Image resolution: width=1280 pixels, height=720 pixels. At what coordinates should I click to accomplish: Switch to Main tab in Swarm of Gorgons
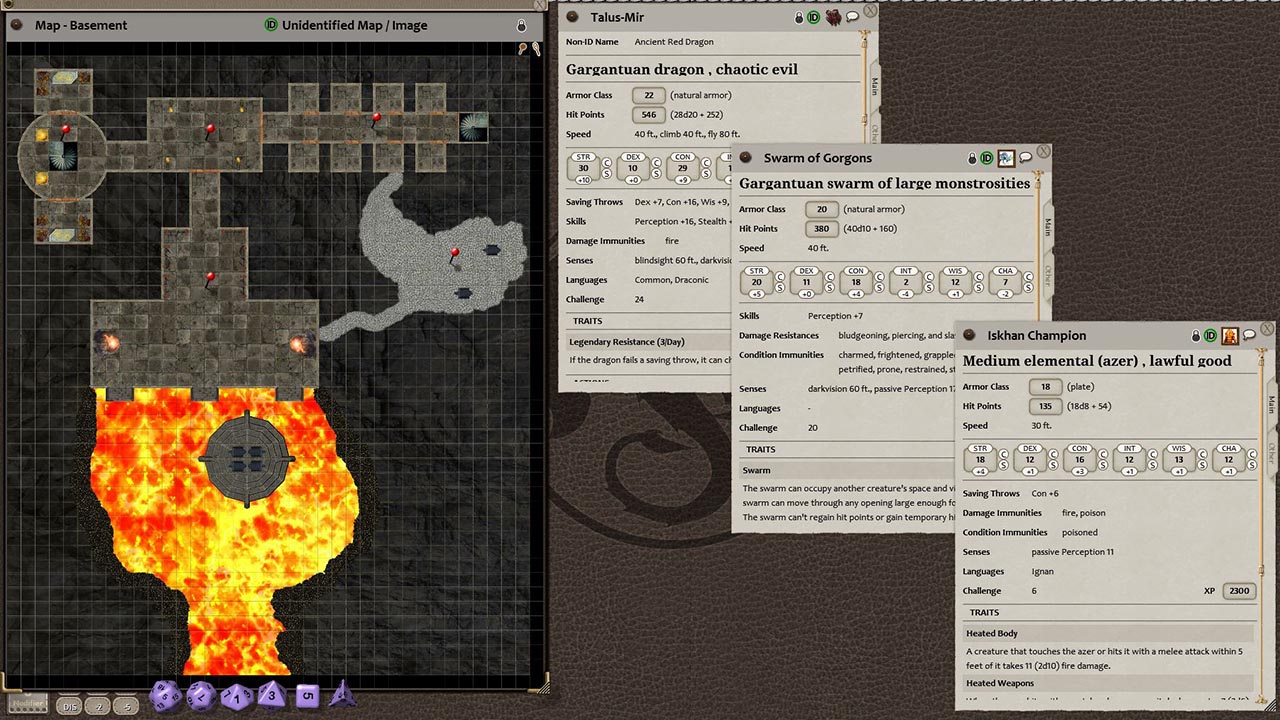pyautogui.click(x=1046, y=228)
